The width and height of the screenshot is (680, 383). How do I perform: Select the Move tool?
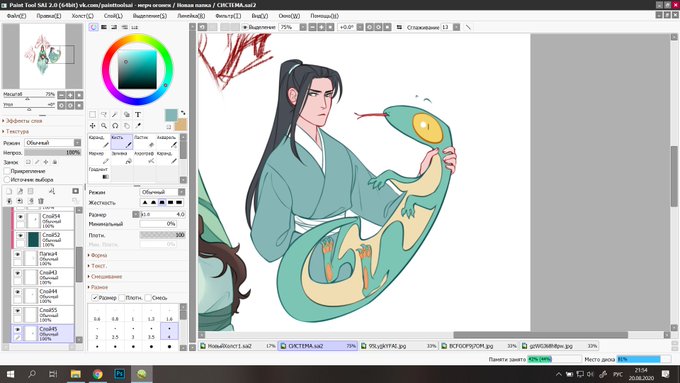click(x=92, y=126)
